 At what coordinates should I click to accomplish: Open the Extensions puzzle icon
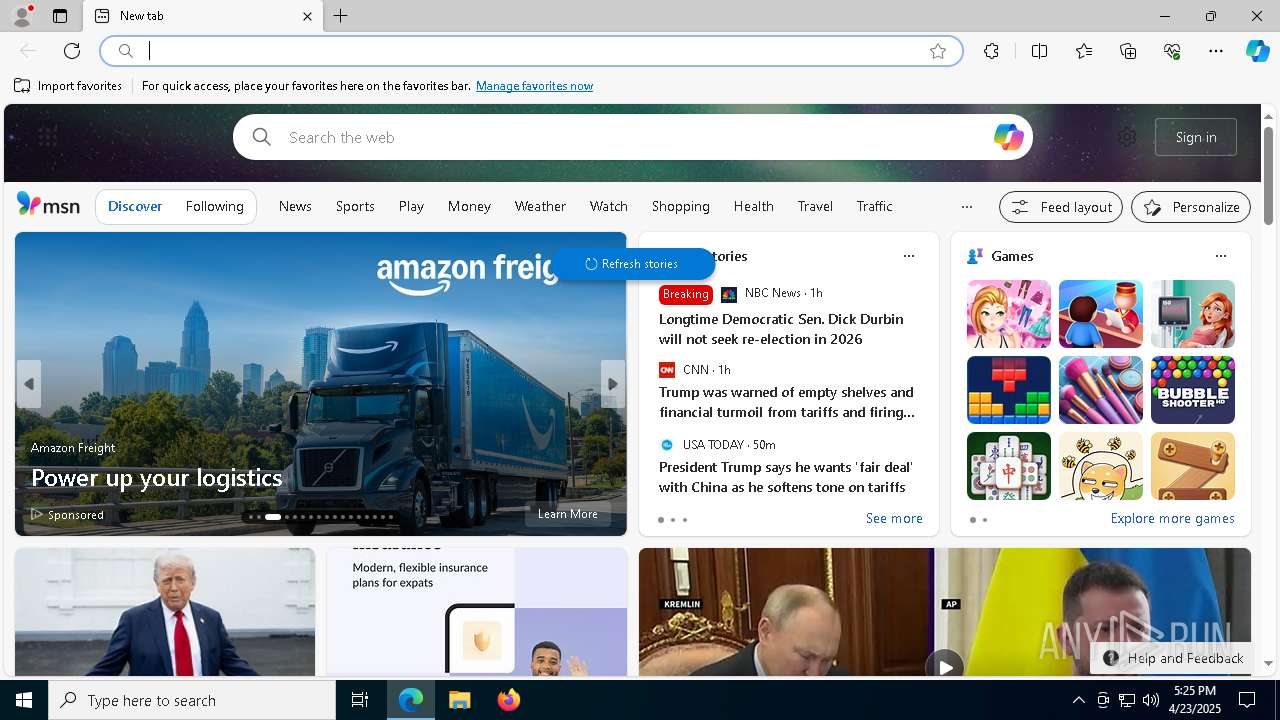click(x=991, y=51)
